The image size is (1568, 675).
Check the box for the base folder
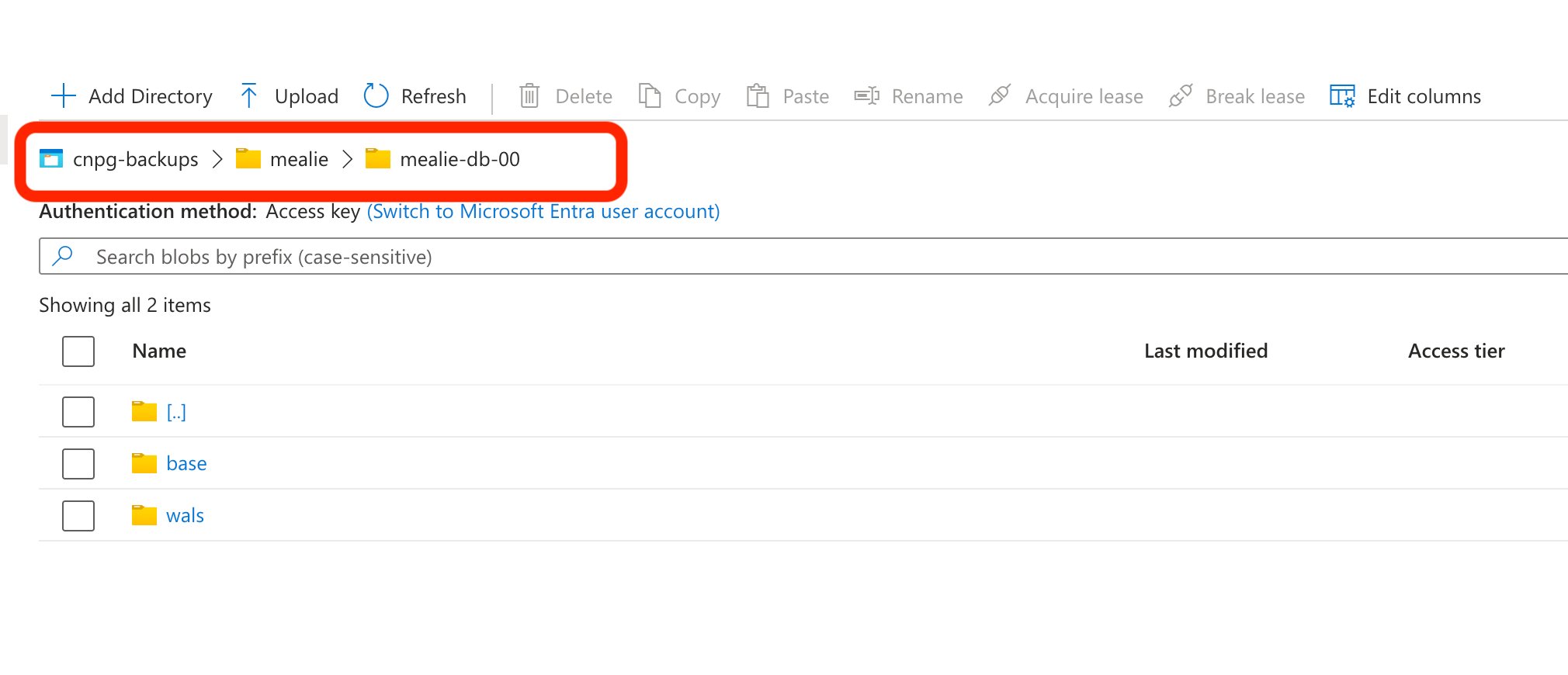pyautogui.click(x=78, y=464)
